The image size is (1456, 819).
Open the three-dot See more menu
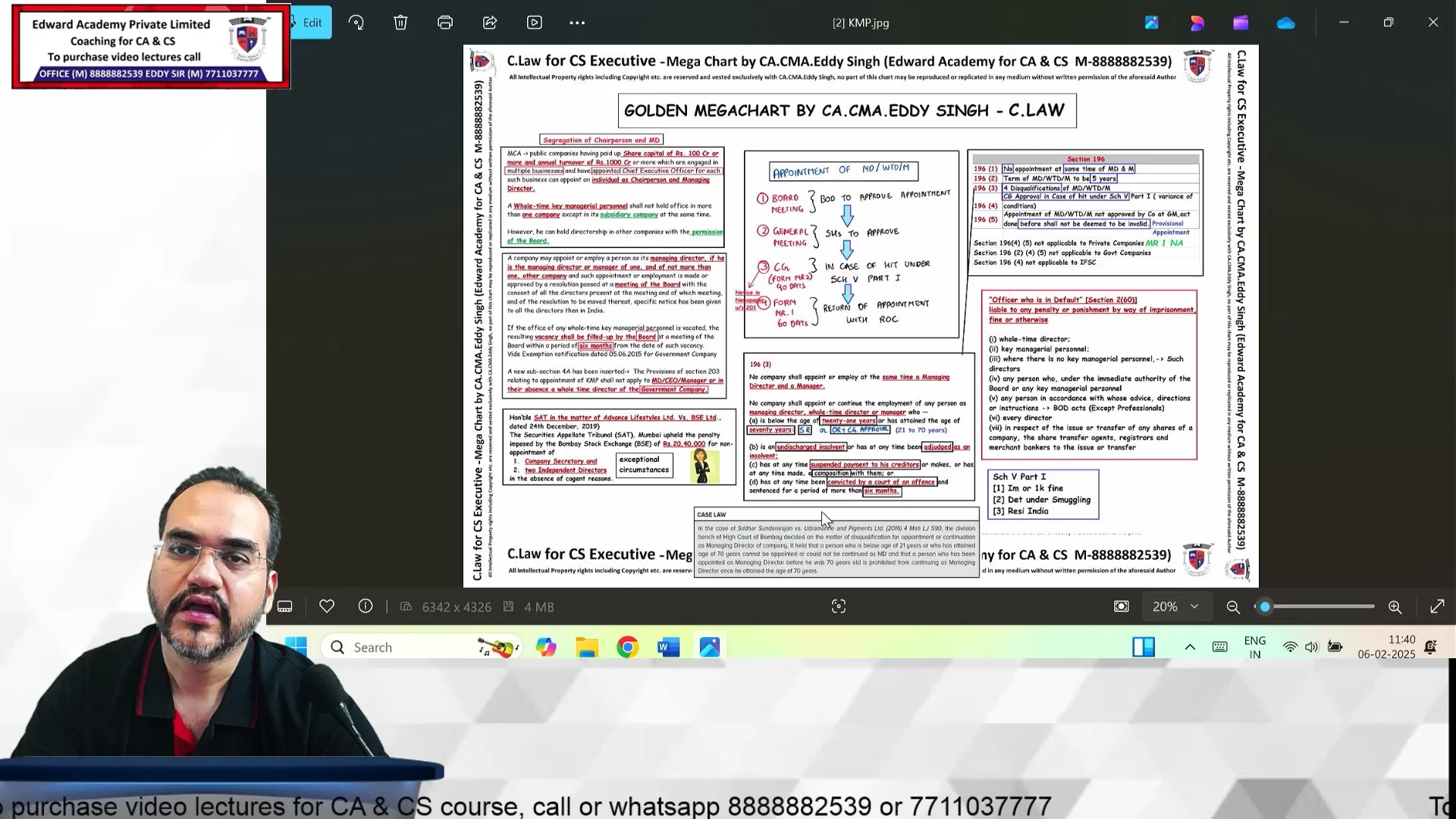[x=577, y=23]
